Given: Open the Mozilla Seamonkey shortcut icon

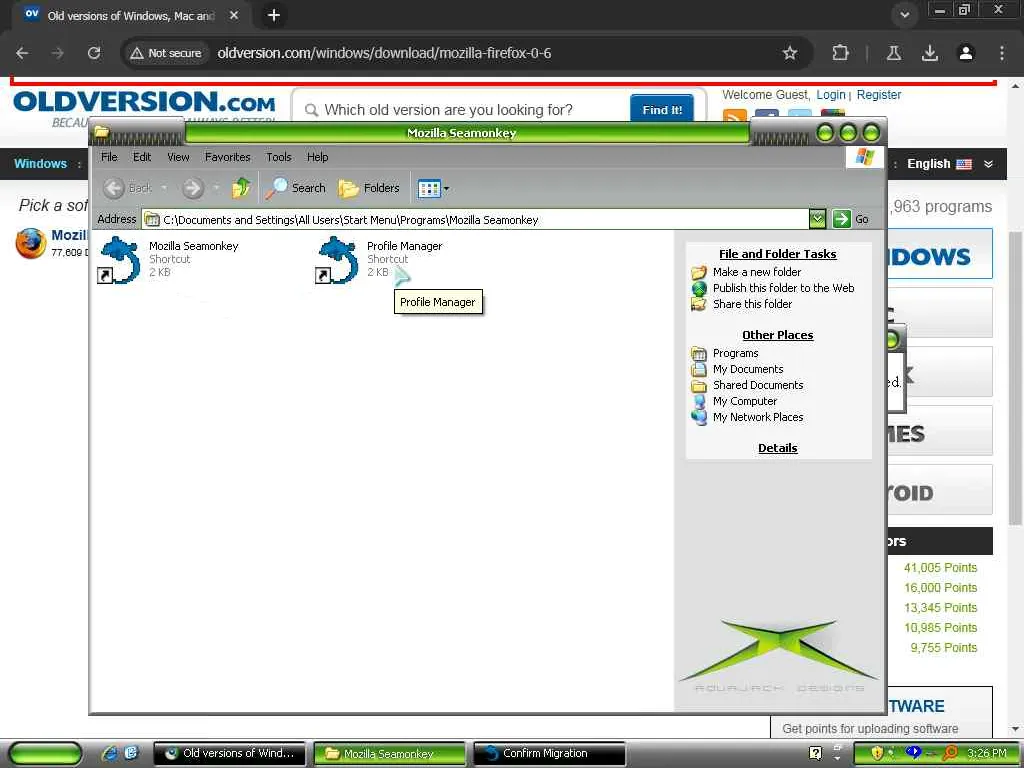Looking at the screenshot, I should click(x=119, y=259).
